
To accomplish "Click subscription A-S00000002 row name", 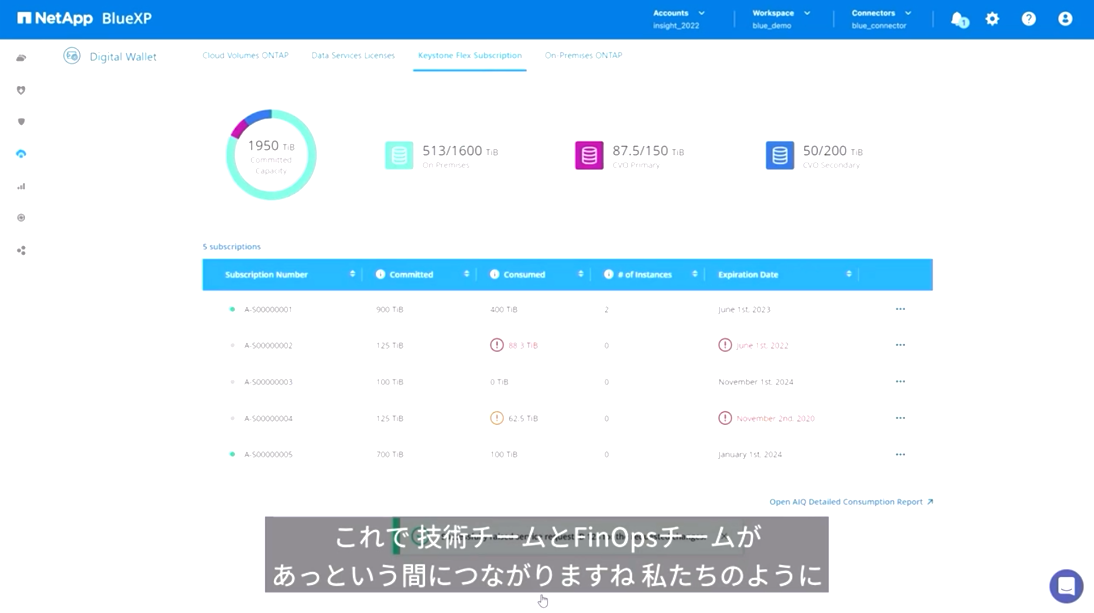I will 268,346.
